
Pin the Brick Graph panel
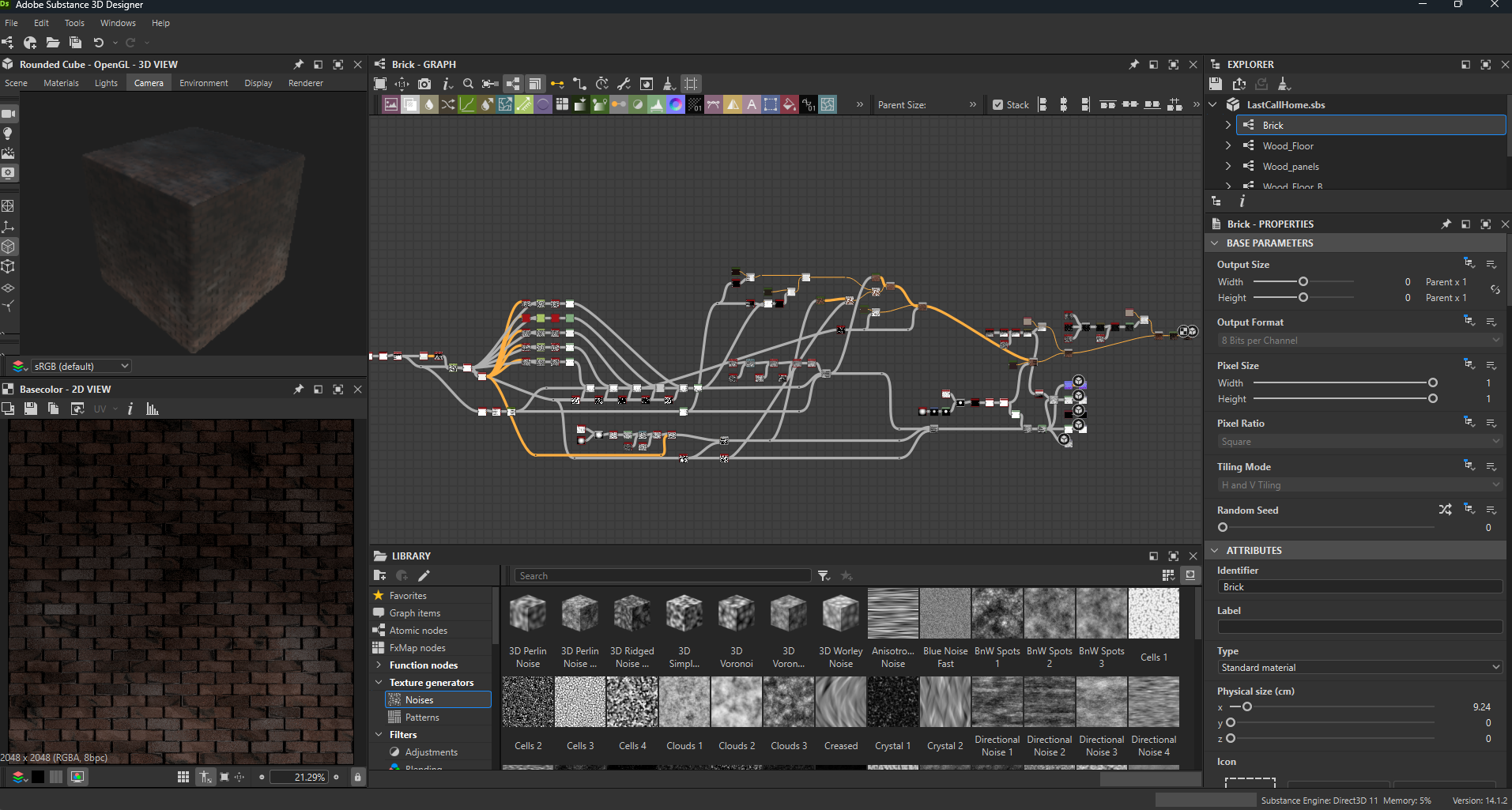pos(1134,64)
